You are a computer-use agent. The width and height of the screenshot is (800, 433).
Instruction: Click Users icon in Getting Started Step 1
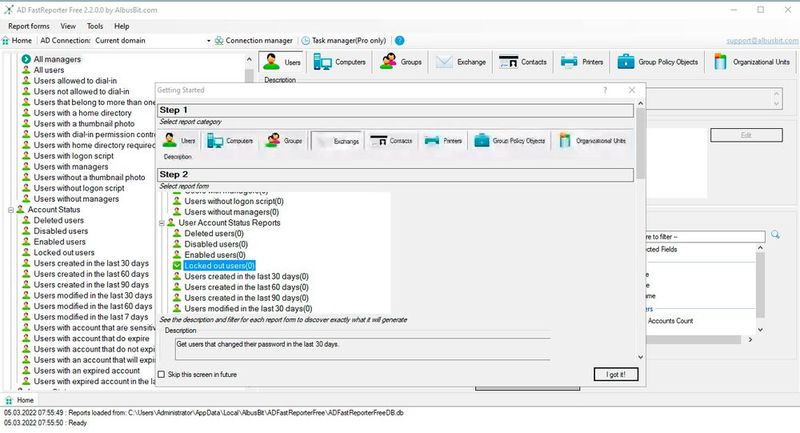coord(179,140)
